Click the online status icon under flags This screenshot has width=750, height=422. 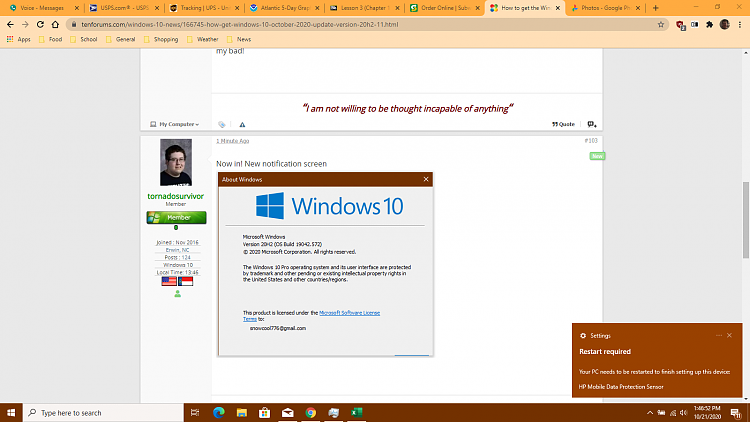tap(177, 294)
